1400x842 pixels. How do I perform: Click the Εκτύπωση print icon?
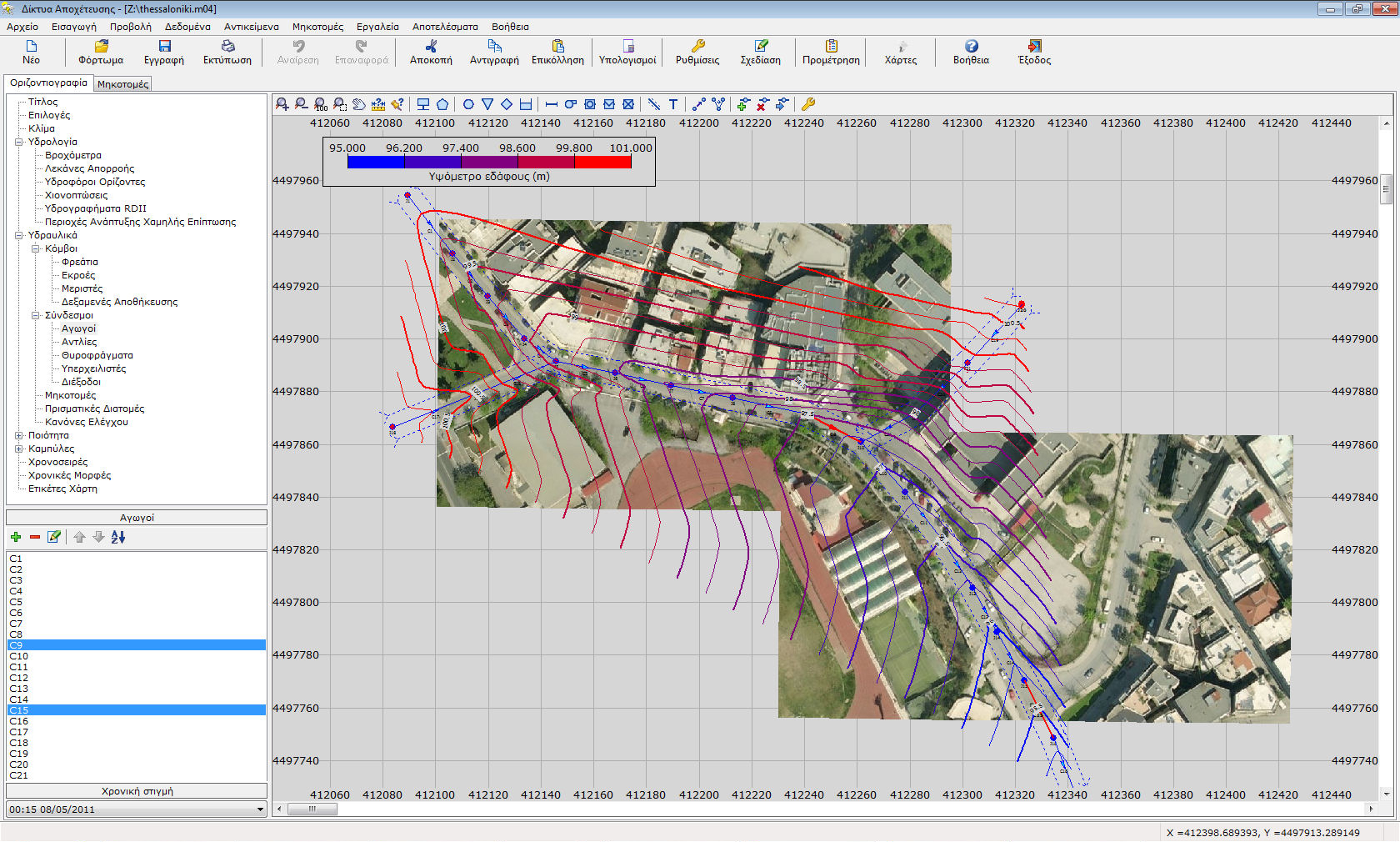[x=227, y=52]
